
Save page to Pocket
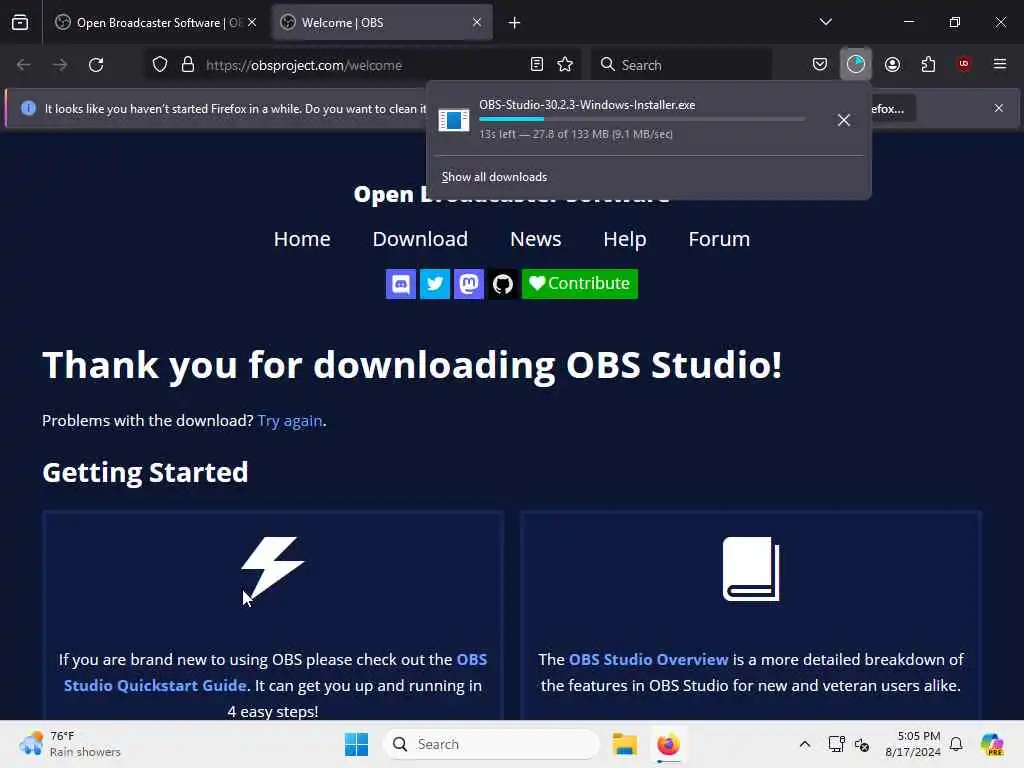click(x=820, y=65)
